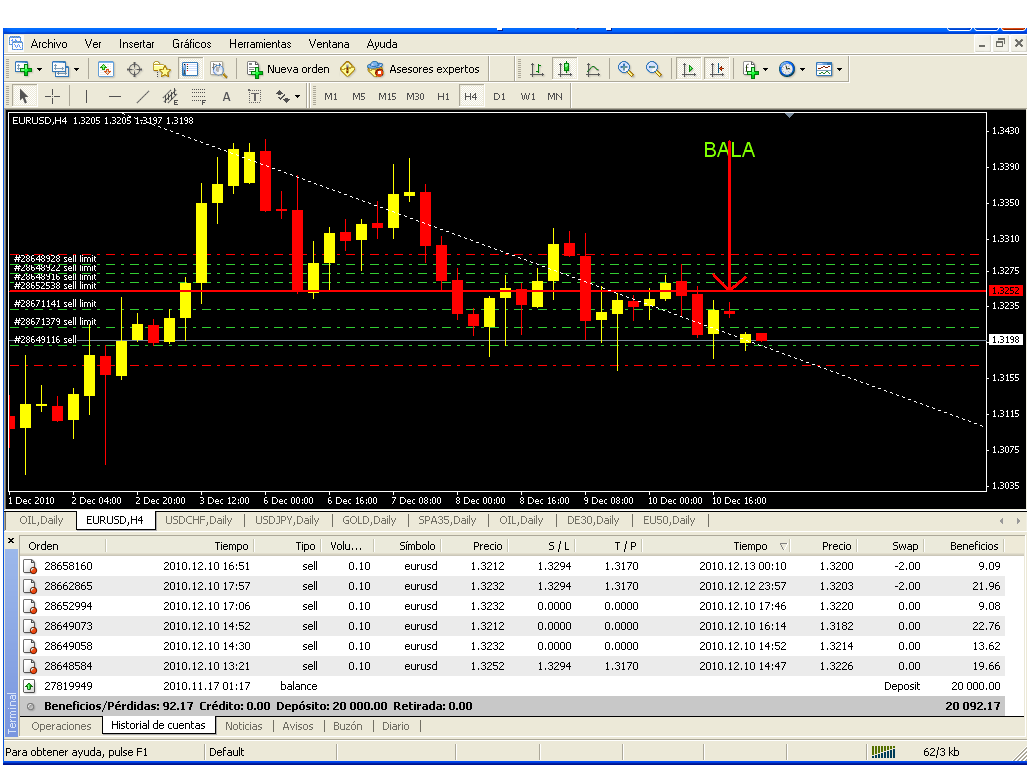Open the Strategy Tester magnifier icon
This screenshot has width=1032, height=765.
coord(219,69)
